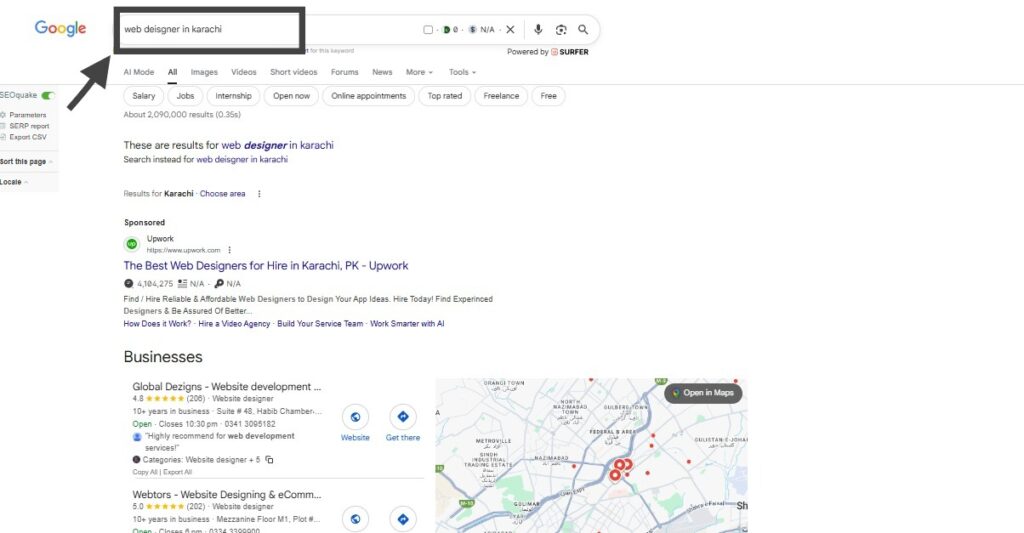
Task: Apply the Open now filter chip
Action: pyautogui.click(x=291, y=96)
